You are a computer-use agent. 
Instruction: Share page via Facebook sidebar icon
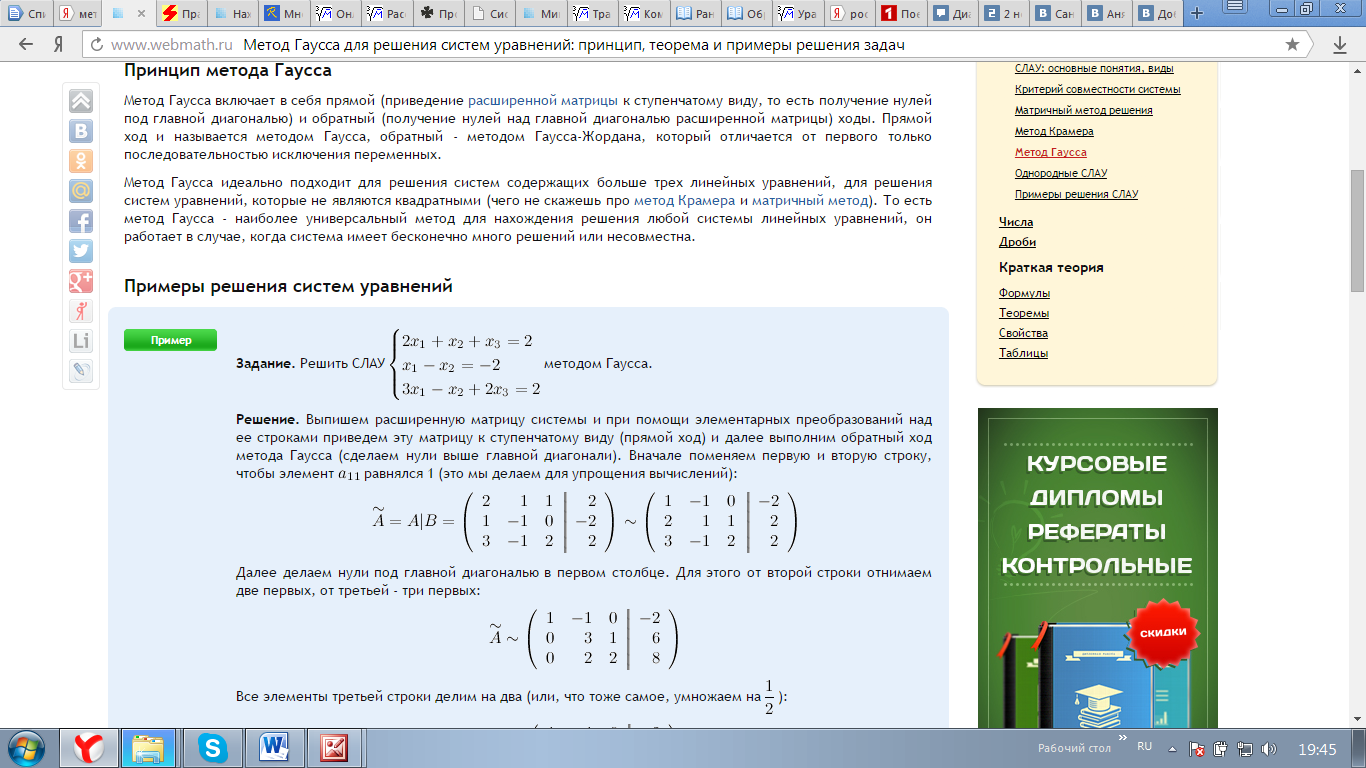(x=81, y=221)
